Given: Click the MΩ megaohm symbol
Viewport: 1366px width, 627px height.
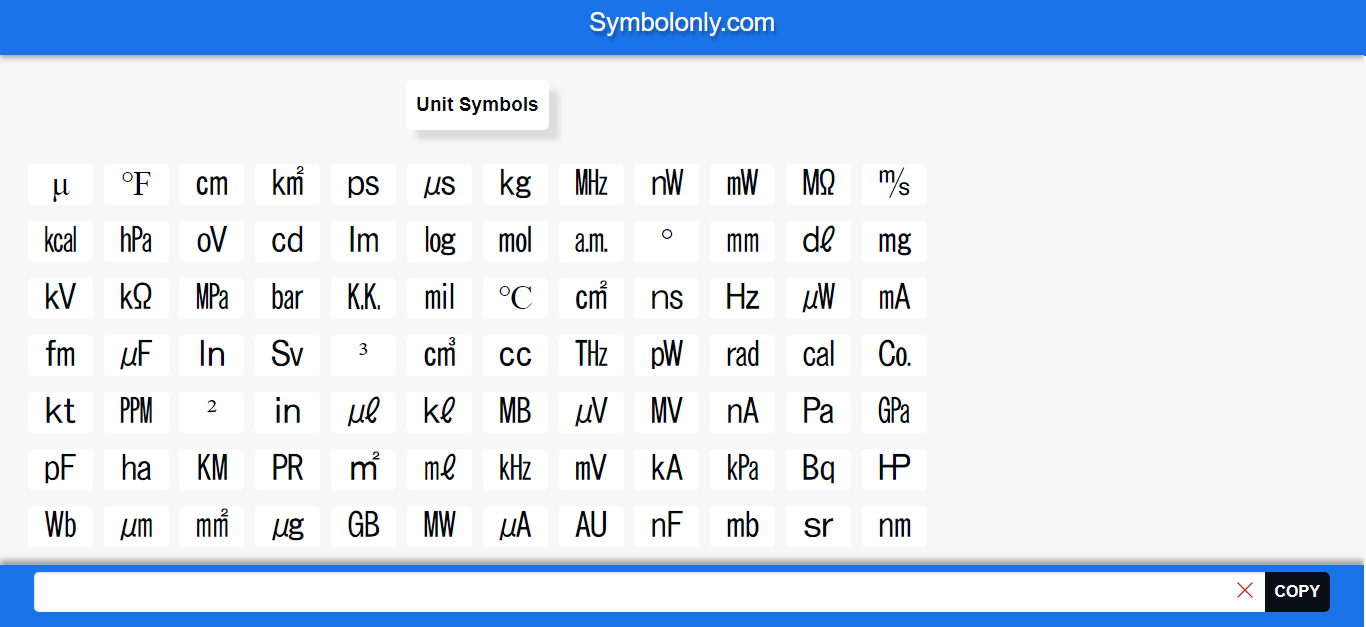Looking at the screenshot, I should click(818, 184).
